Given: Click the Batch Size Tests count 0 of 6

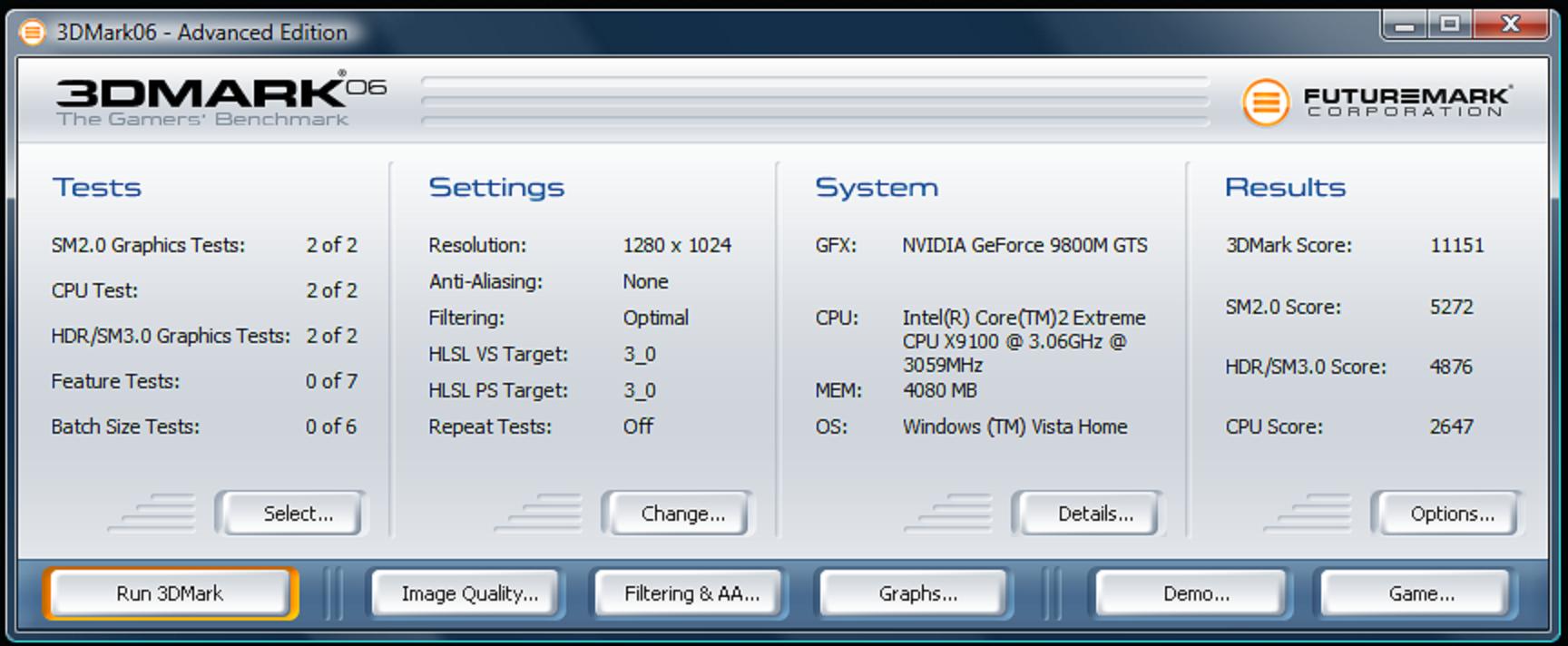Looking at the screenshot, I should pyautogui.click(x=331, y=426).
